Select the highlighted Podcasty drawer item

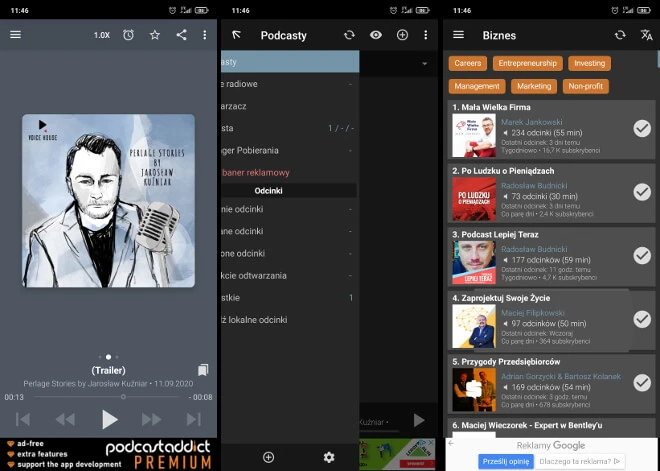(290, 61)
